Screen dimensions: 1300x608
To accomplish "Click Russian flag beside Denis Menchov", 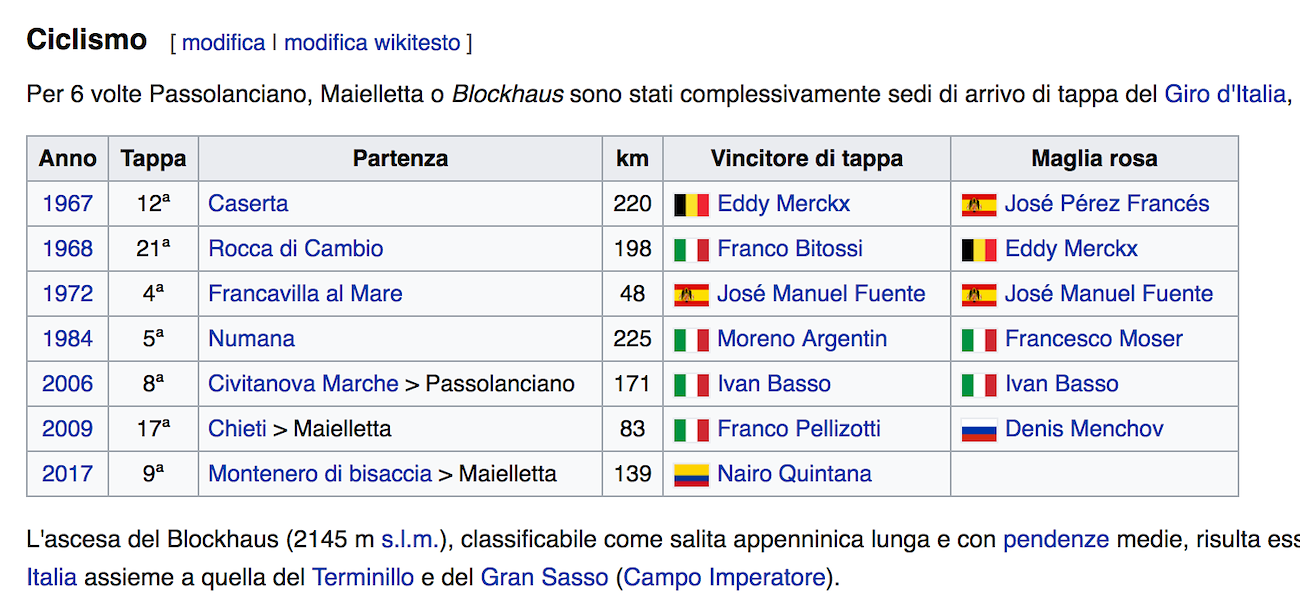I will click(979, 430).
